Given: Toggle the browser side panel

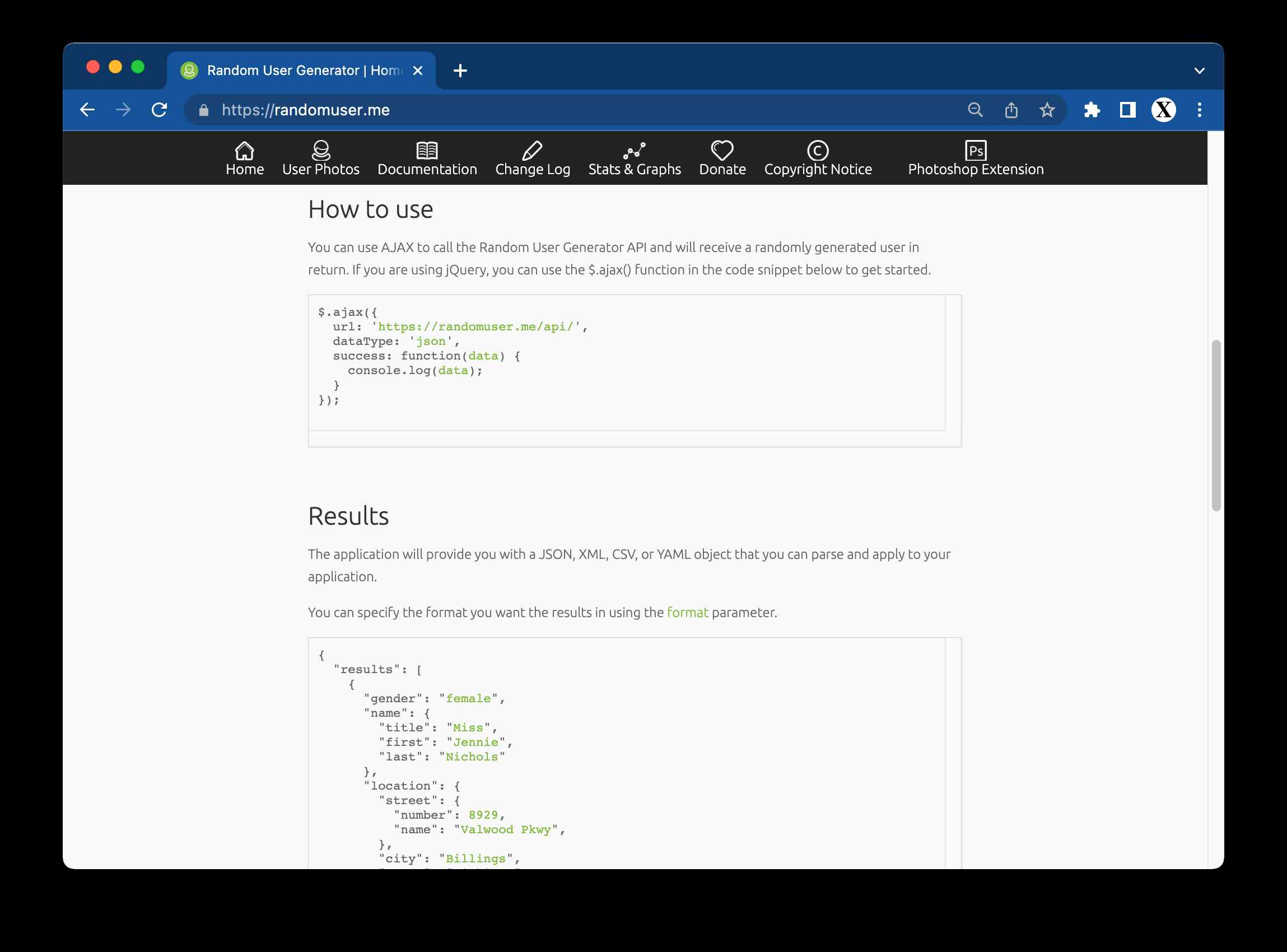Looking at the screenshot, I should pos(1127,110).
